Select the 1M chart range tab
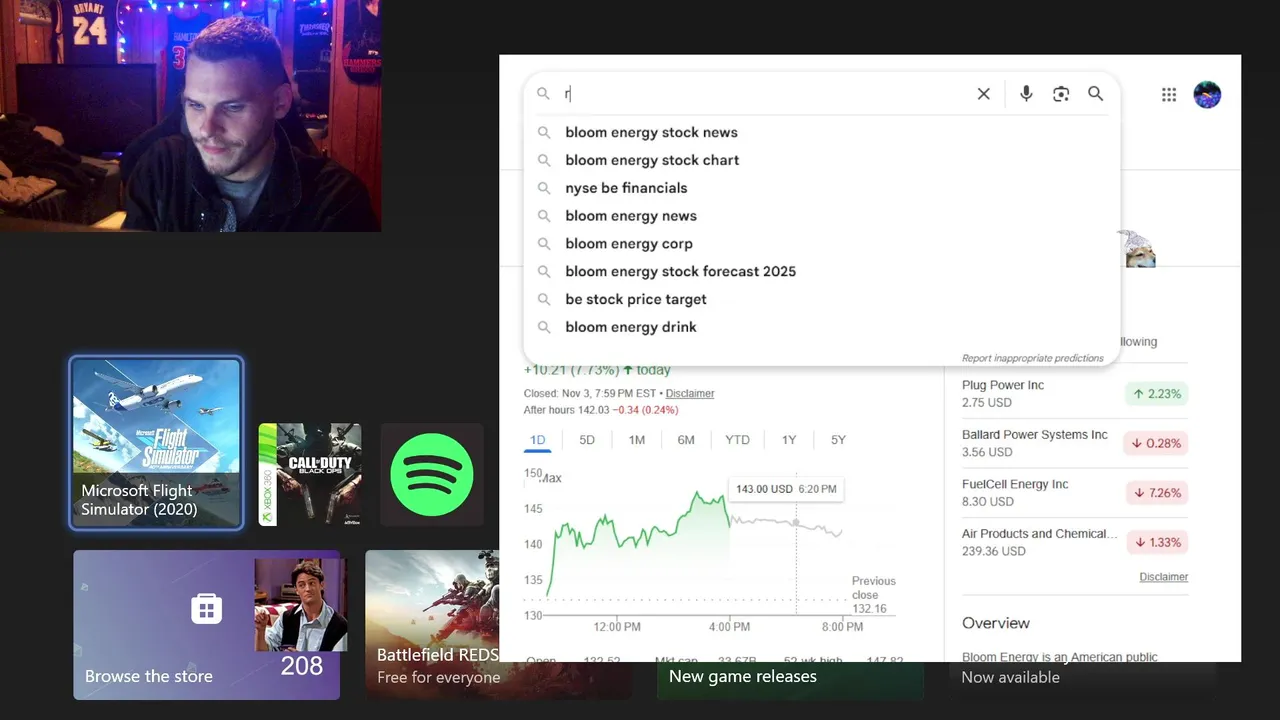The width and height of the screenshot is (1280, 720). coord(637,440)
